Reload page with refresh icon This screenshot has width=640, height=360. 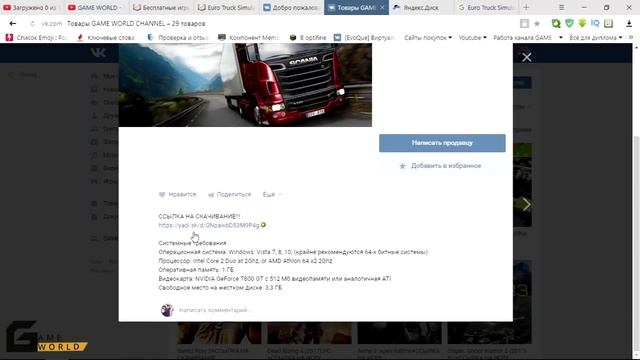point(32,24)
